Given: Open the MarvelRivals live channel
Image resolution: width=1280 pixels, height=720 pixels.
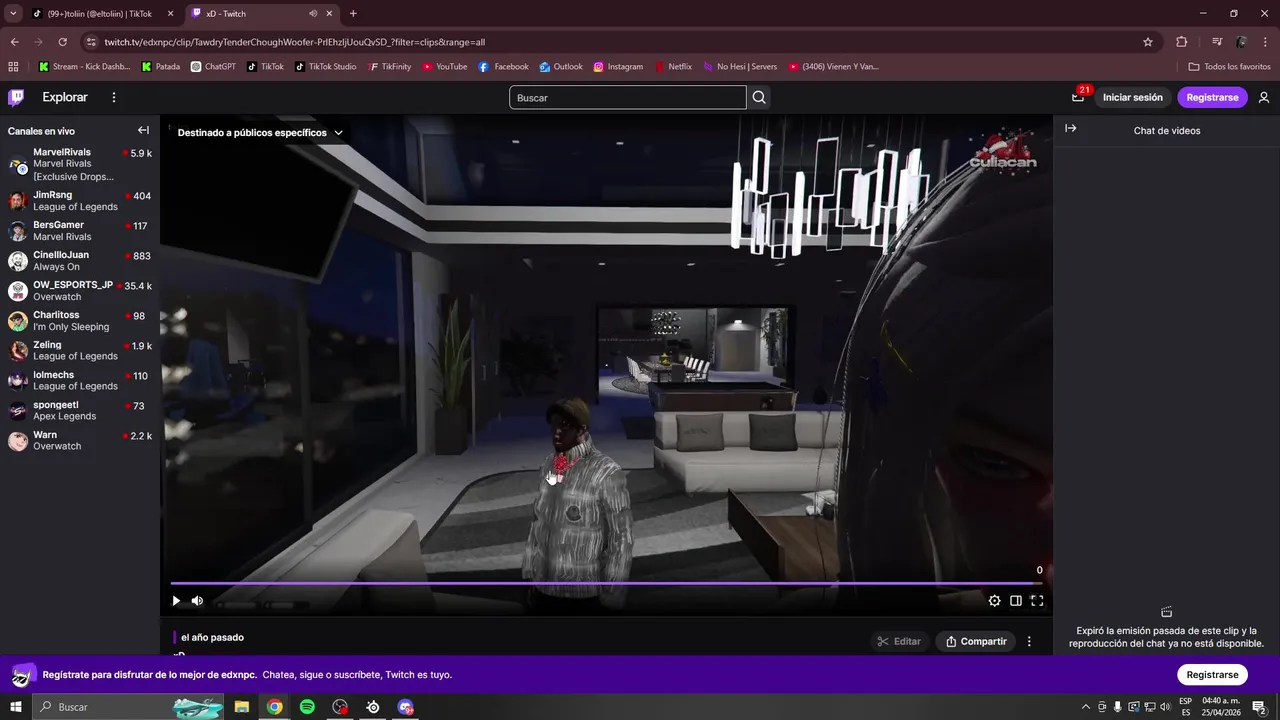Looking at the screenshot, I should pos(80,164).
